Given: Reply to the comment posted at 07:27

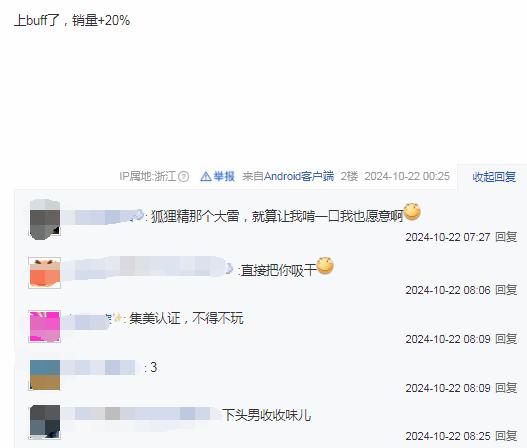Looking at the screenshot, I should click(506, 237).
